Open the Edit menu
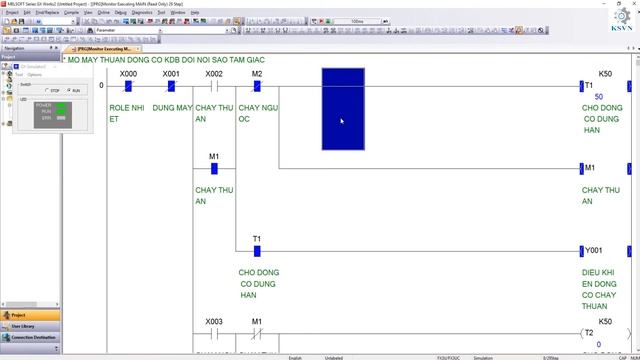640x360 pixels. coord(27,13)
